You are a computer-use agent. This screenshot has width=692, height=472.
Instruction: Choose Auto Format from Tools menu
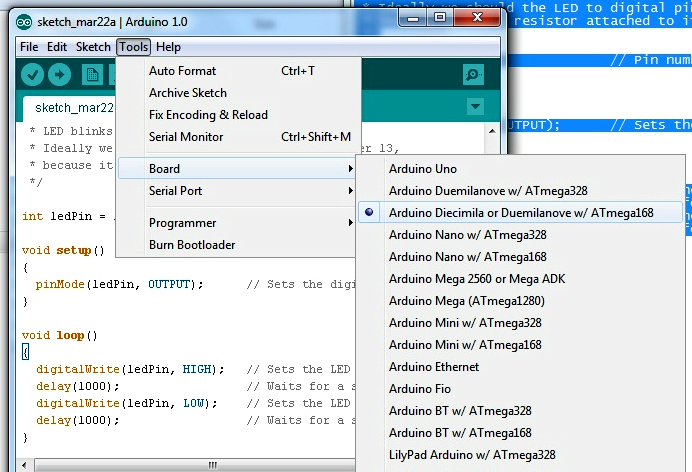pos(237,71)
